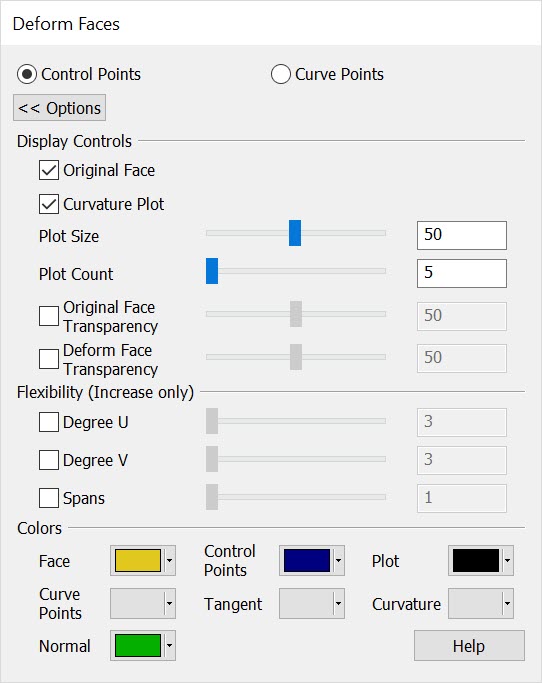This screenshot has width=542, height=683.
Task: Click the Degree U value field
Action: point(462,422)
